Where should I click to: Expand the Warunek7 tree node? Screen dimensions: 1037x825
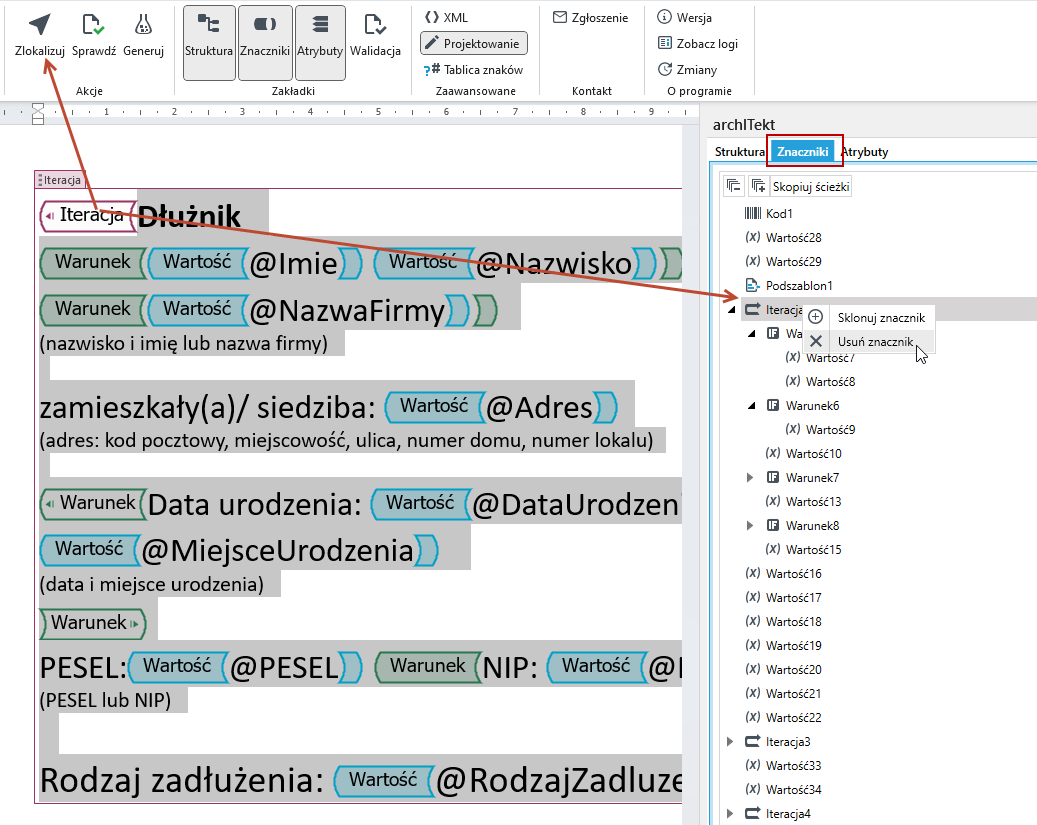[750, 478]
